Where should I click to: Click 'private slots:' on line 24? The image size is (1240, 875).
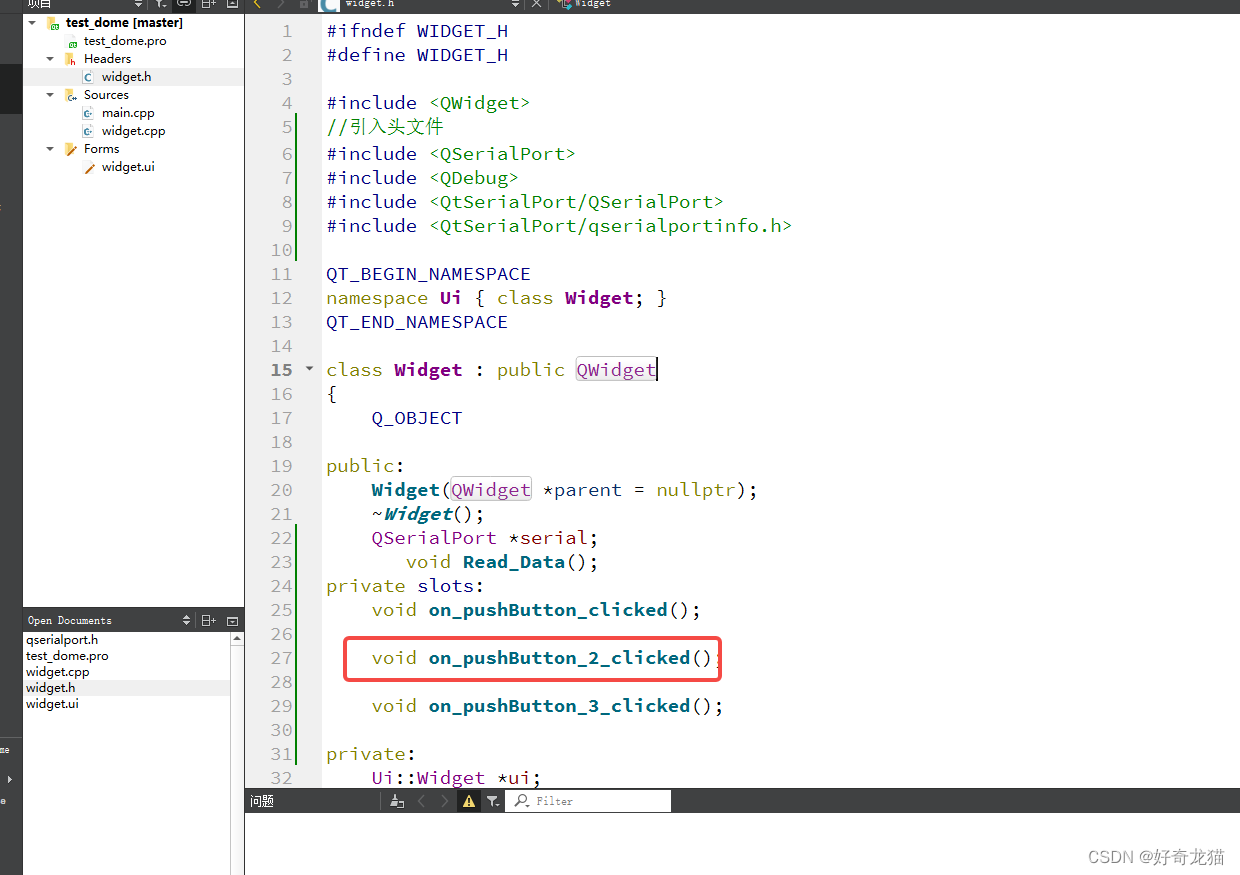tap(405, 586)
